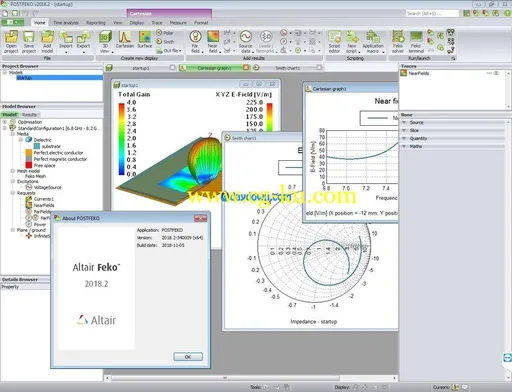Select Currents1 request in model tree

(44, 199)
